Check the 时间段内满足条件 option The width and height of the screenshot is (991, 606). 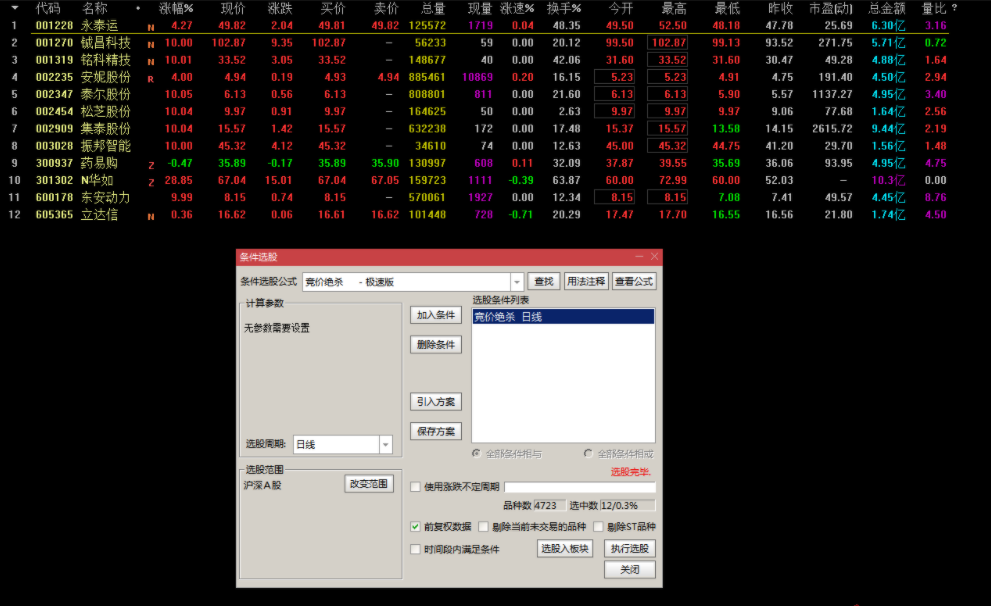click(x=416, y=549)
